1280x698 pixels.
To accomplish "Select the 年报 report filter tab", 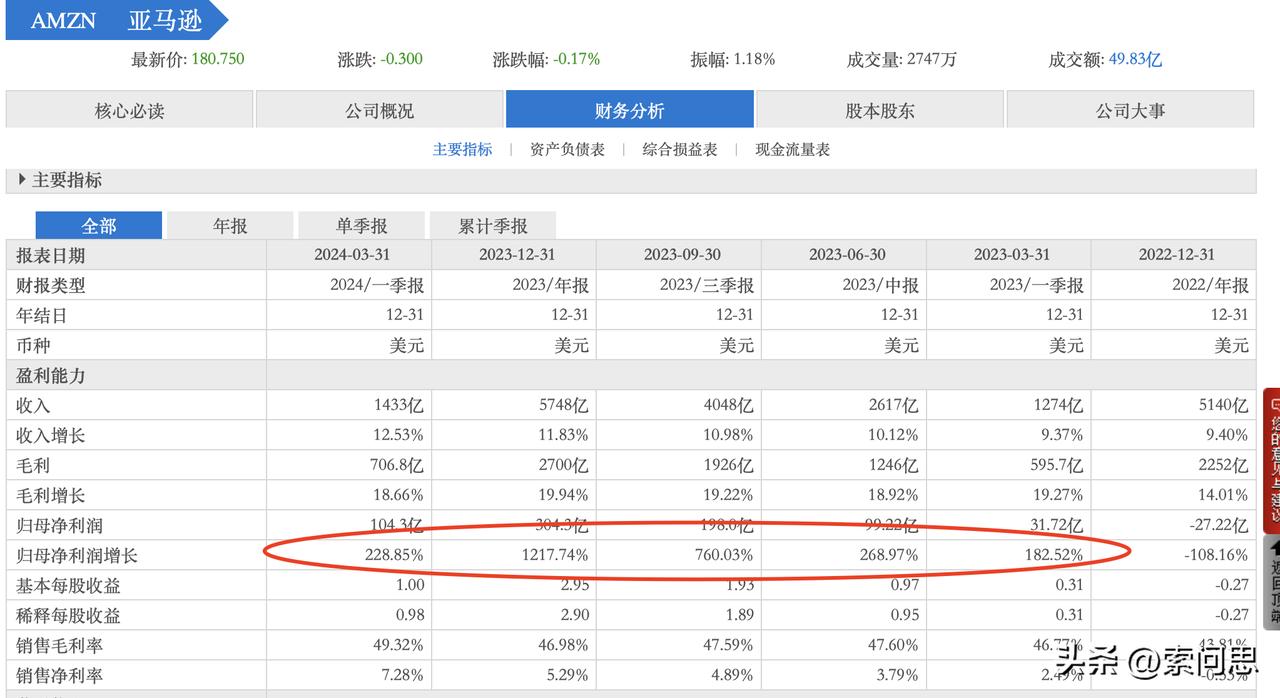I will [230, 226].
